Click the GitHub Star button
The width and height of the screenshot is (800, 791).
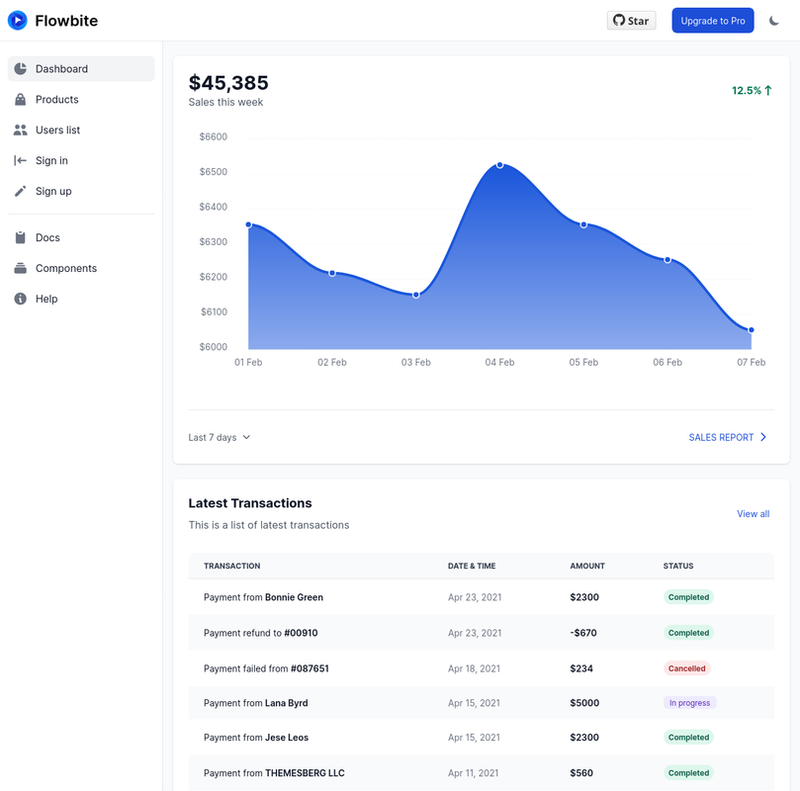tap(631, 20)
